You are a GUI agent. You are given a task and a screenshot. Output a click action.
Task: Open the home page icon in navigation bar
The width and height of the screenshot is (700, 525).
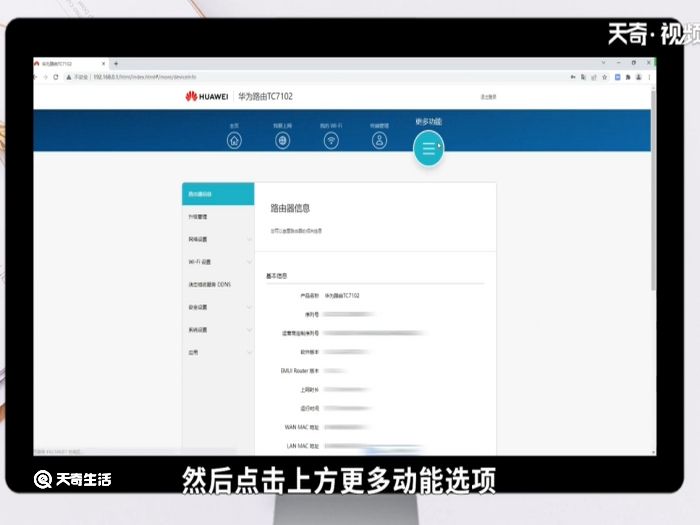pyautogui.click(x=234, y=141)
